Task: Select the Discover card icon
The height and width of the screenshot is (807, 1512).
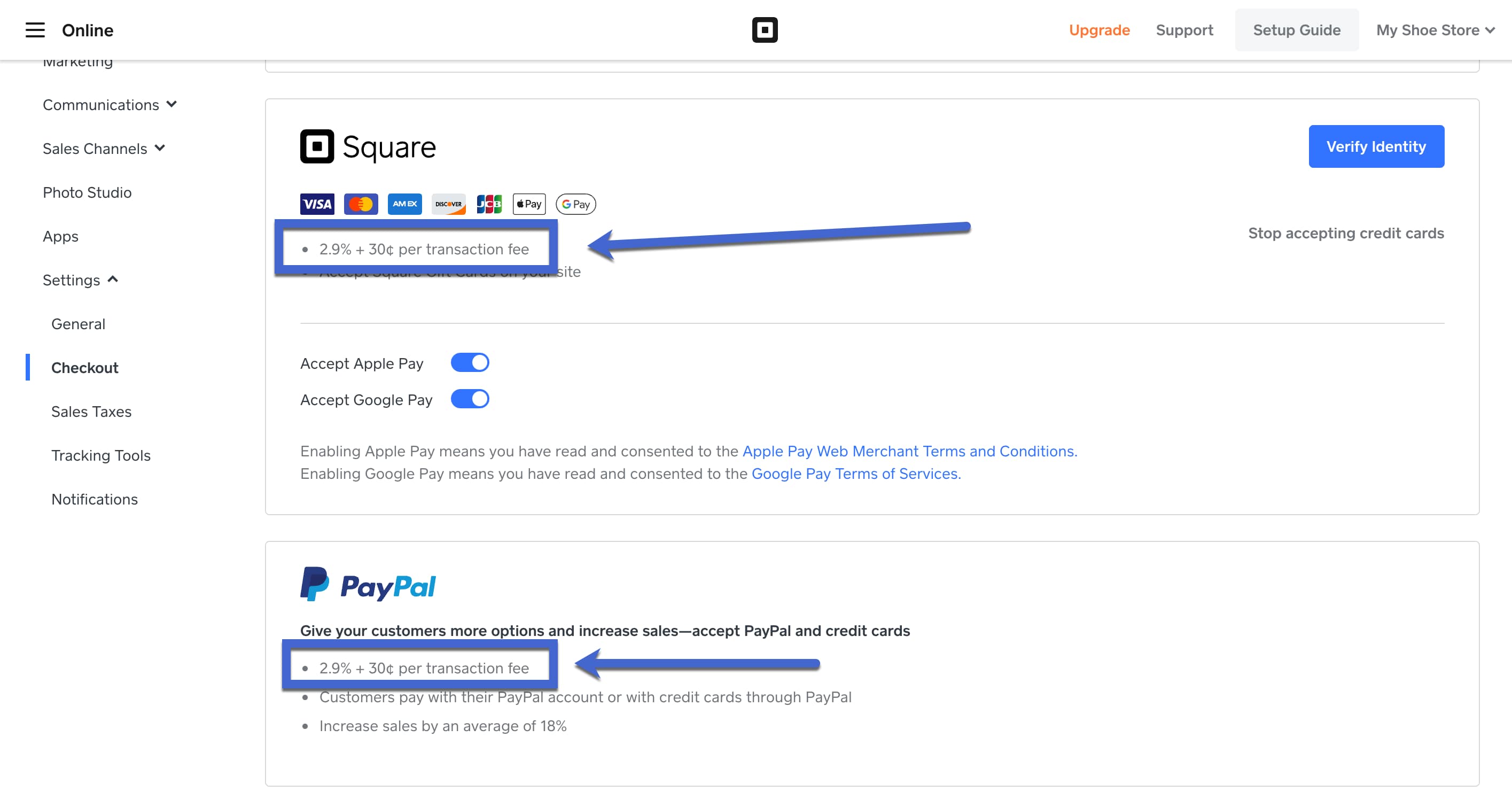Action: pos(448,204)
